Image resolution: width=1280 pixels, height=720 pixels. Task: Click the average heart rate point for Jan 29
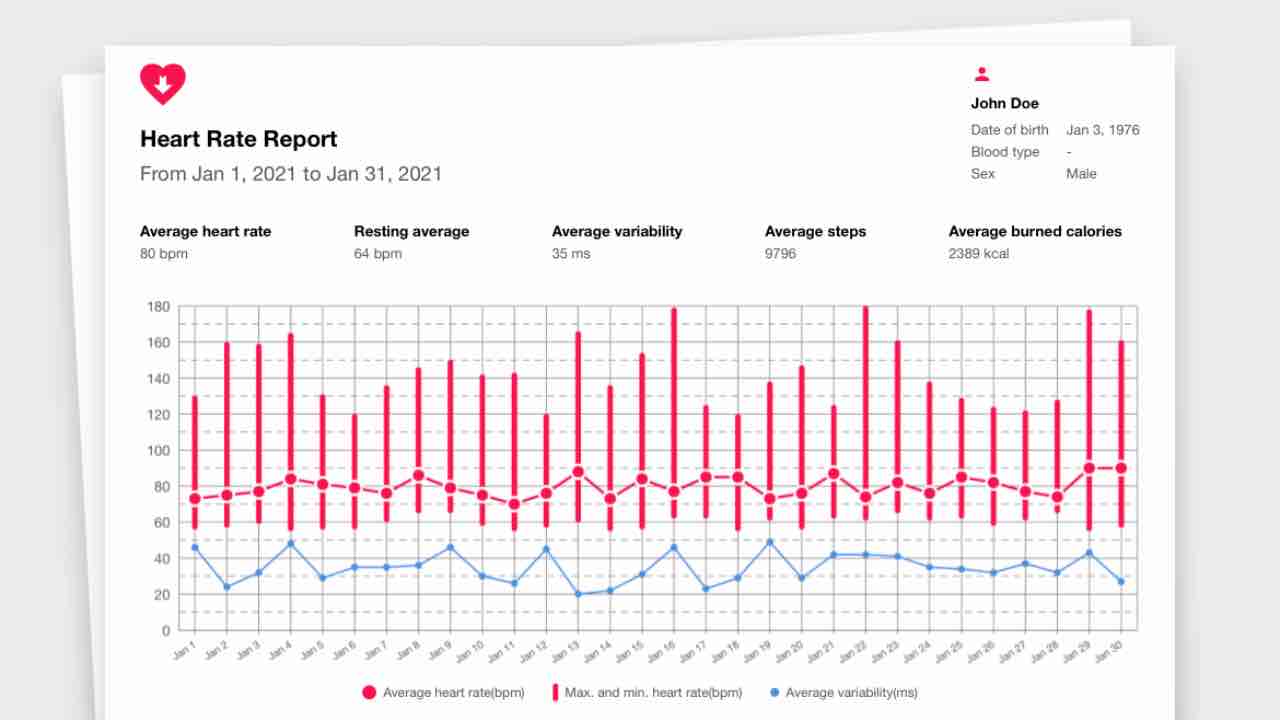click(1089, 468)
